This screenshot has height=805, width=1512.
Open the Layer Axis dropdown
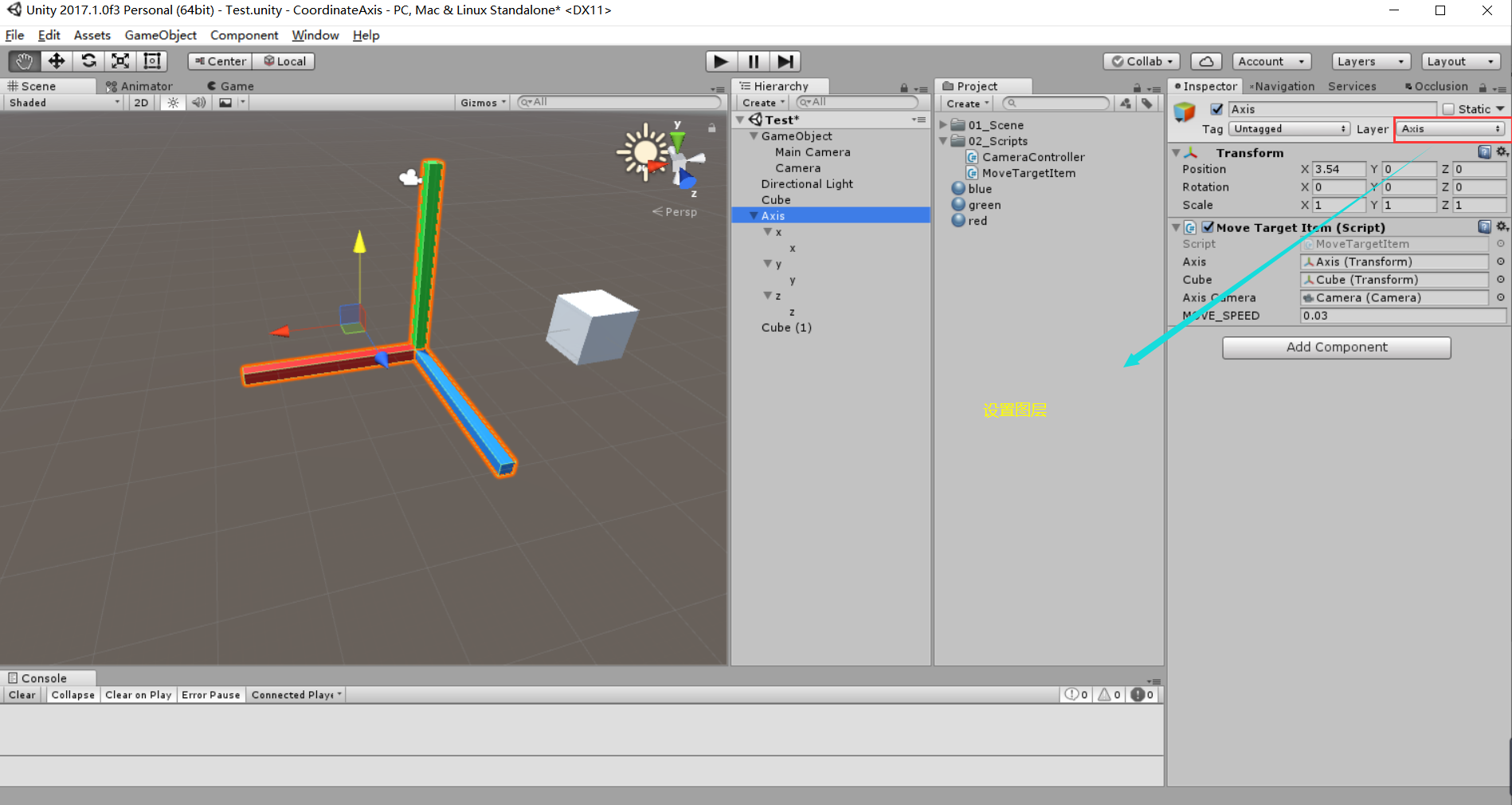1451,129
